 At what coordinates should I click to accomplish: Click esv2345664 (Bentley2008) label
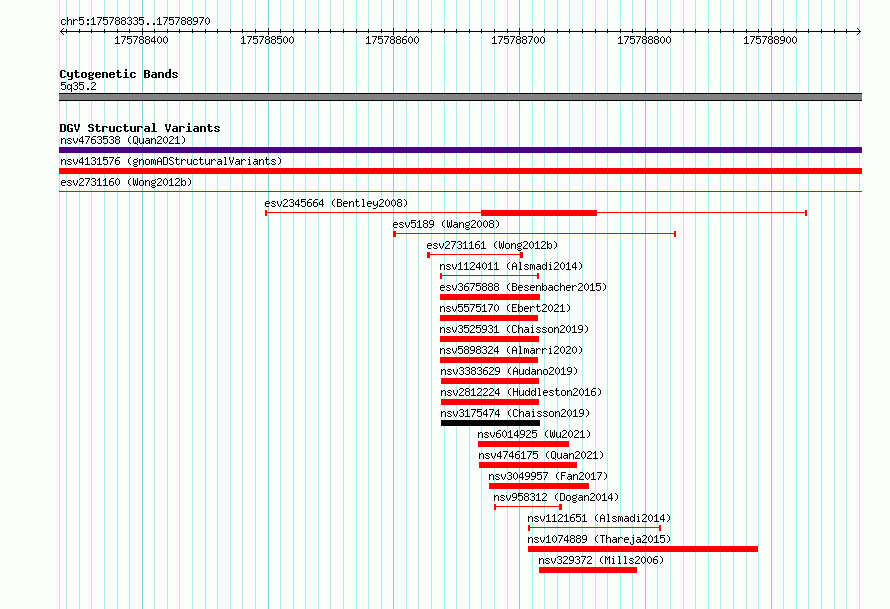(x=336, y=203)
